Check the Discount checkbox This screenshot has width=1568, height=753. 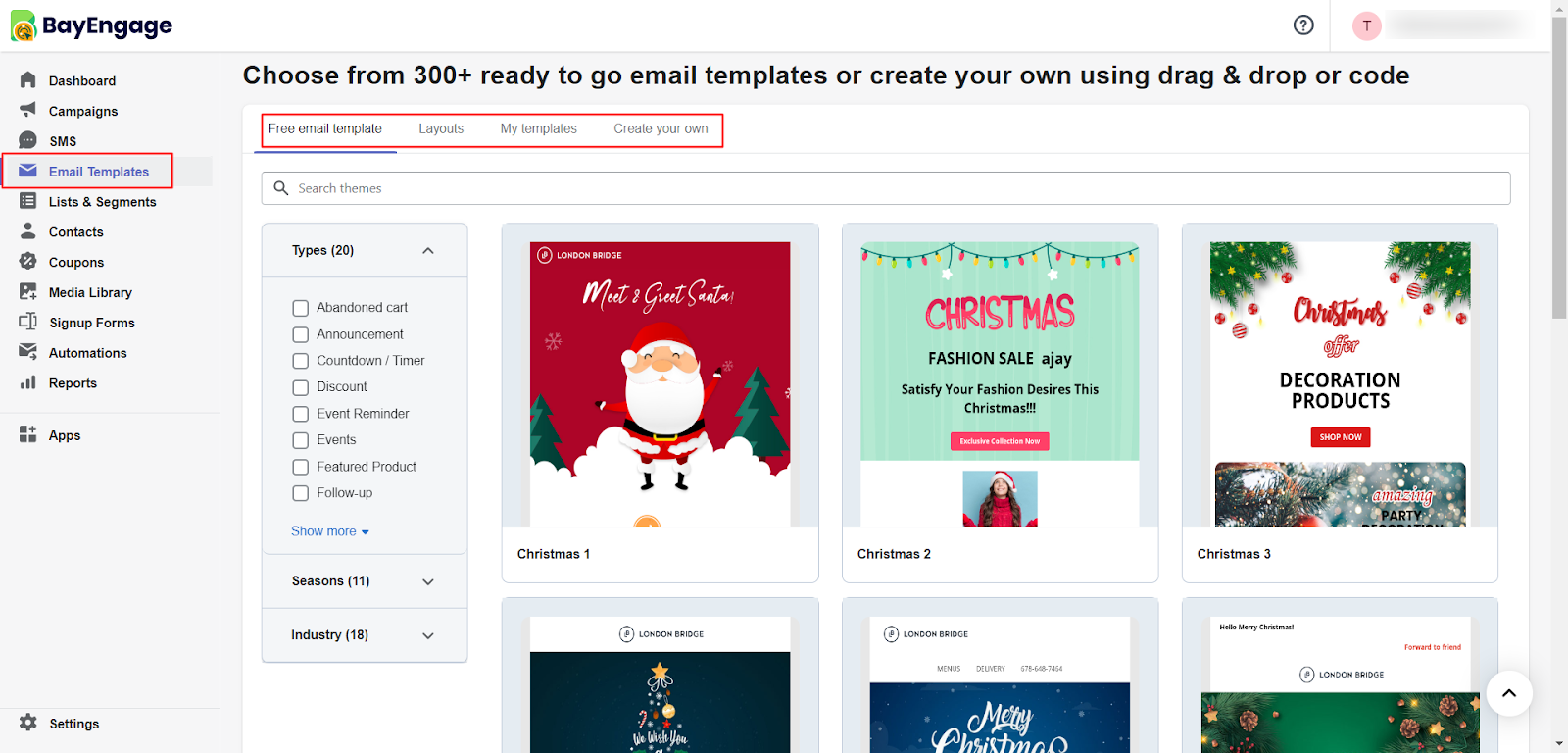[301, 387]
